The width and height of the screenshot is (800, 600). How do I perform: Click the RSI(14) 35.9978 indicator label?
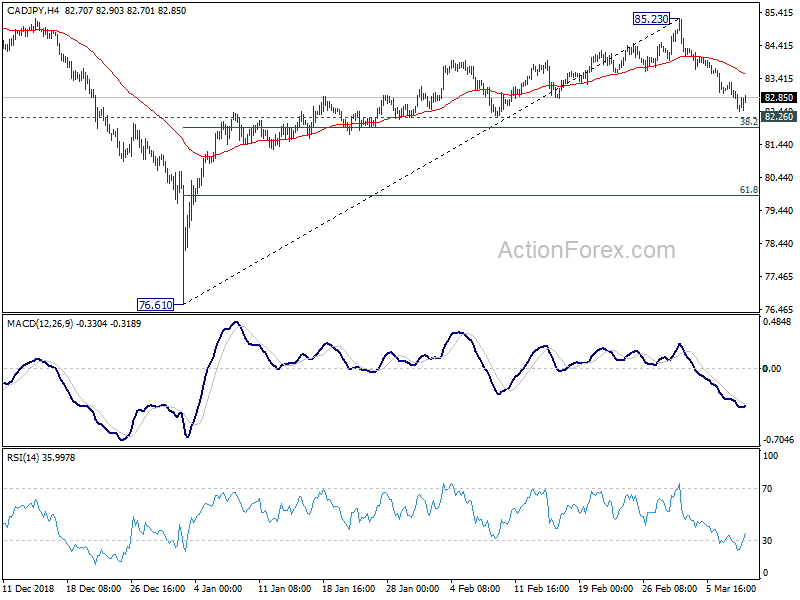41,458
